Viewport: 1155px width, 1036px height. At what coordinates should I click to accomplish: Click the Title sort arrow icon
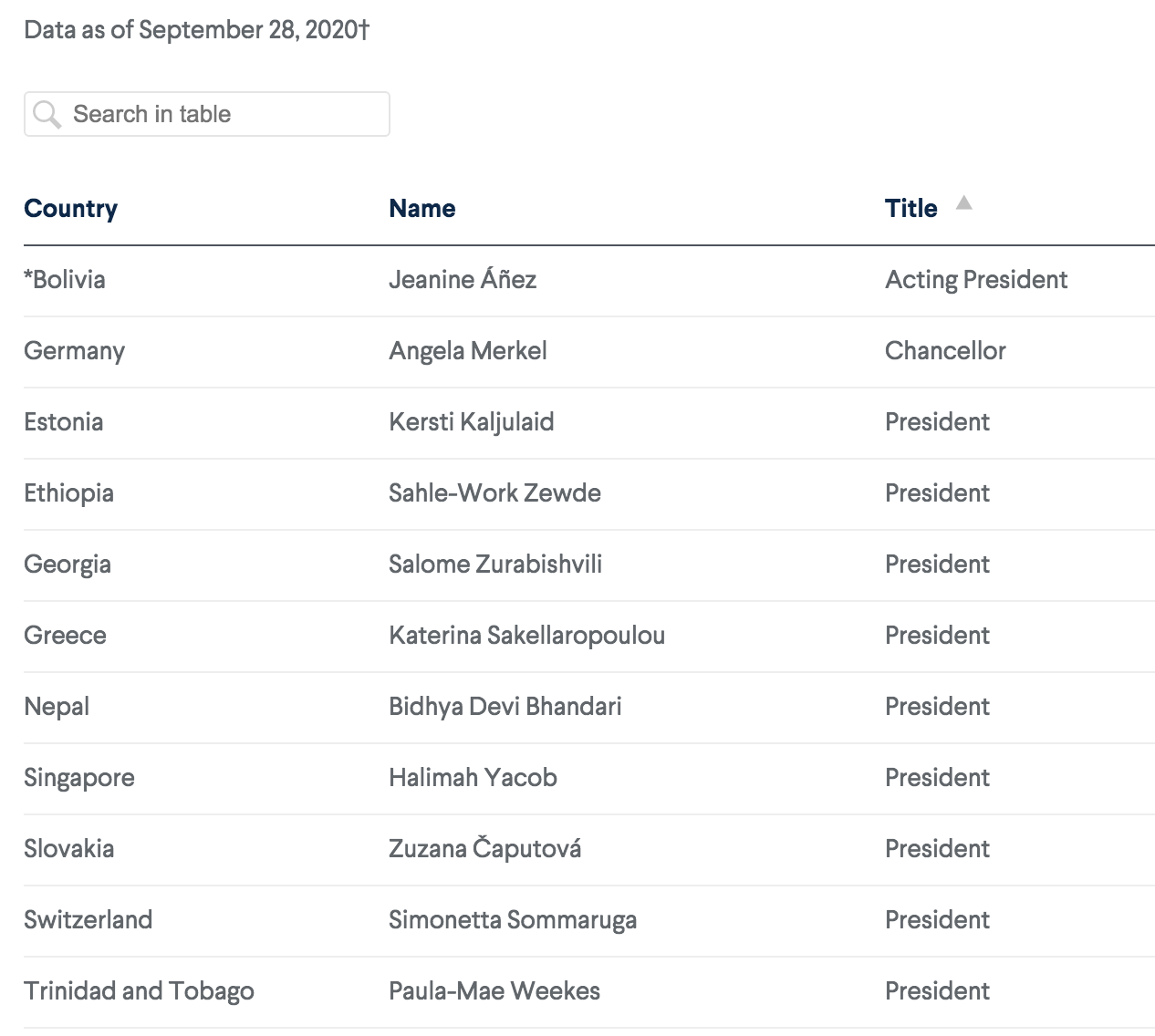pyautogui.click(x=963, y=203)
